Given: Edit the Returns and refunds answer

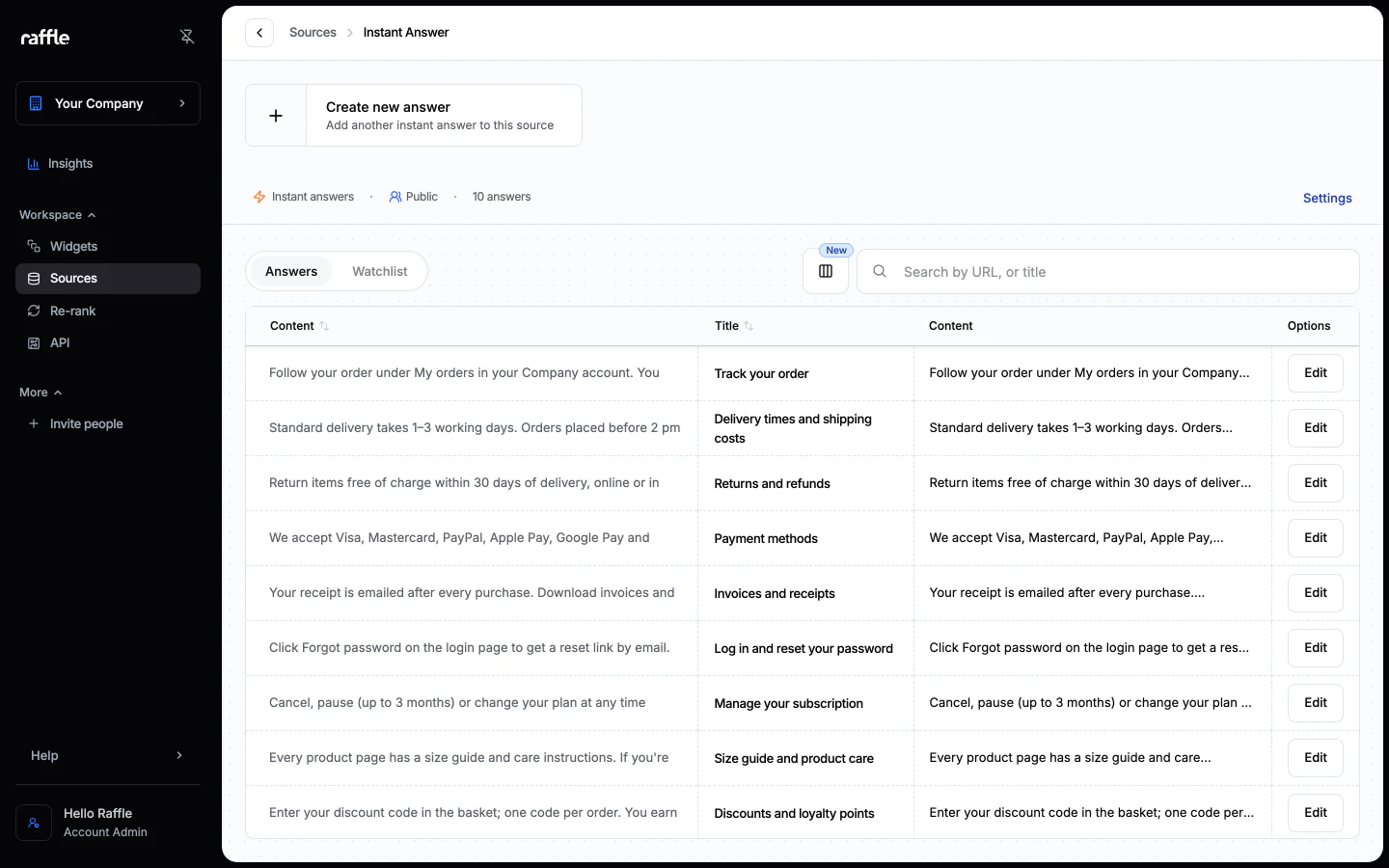Looking at the screenshot, I should point(1316,483).
